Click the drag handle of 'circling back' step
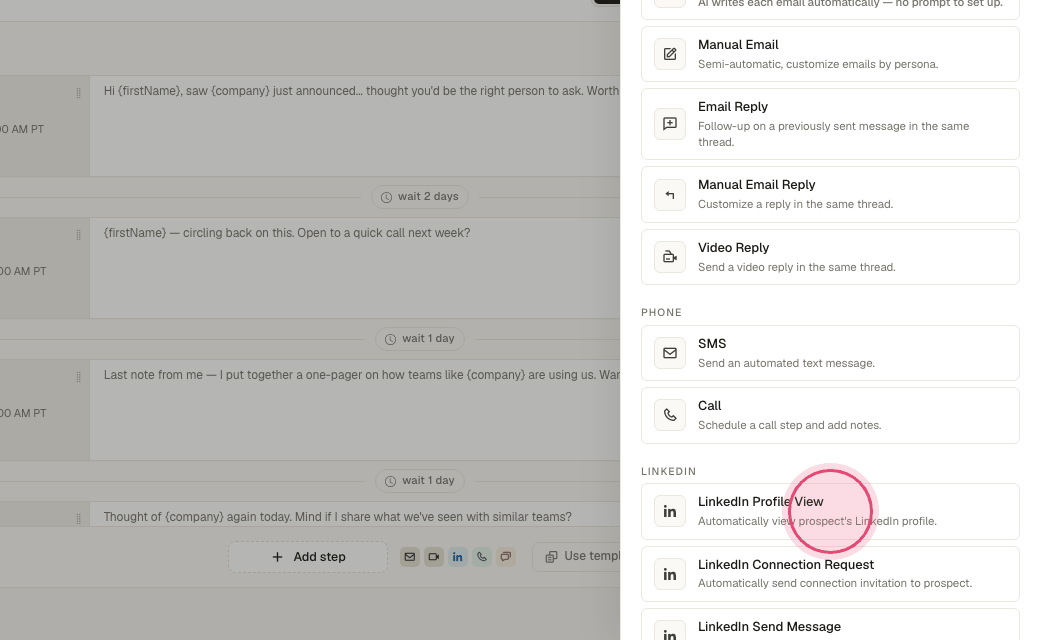 [x=78, y=235]
